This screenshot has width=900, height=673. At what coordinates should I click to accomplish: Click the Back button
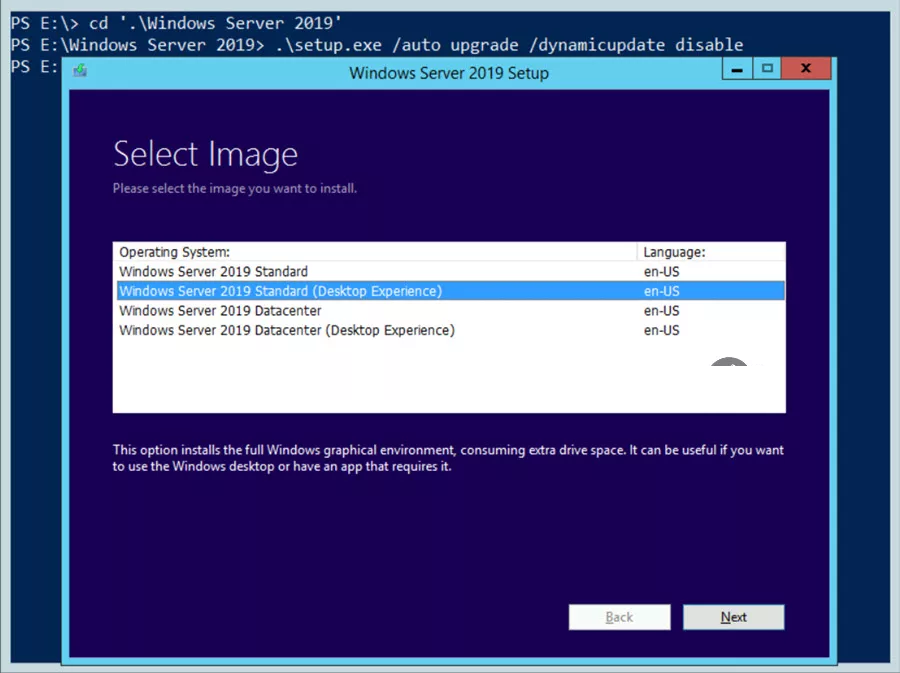(x=619, y=617)
